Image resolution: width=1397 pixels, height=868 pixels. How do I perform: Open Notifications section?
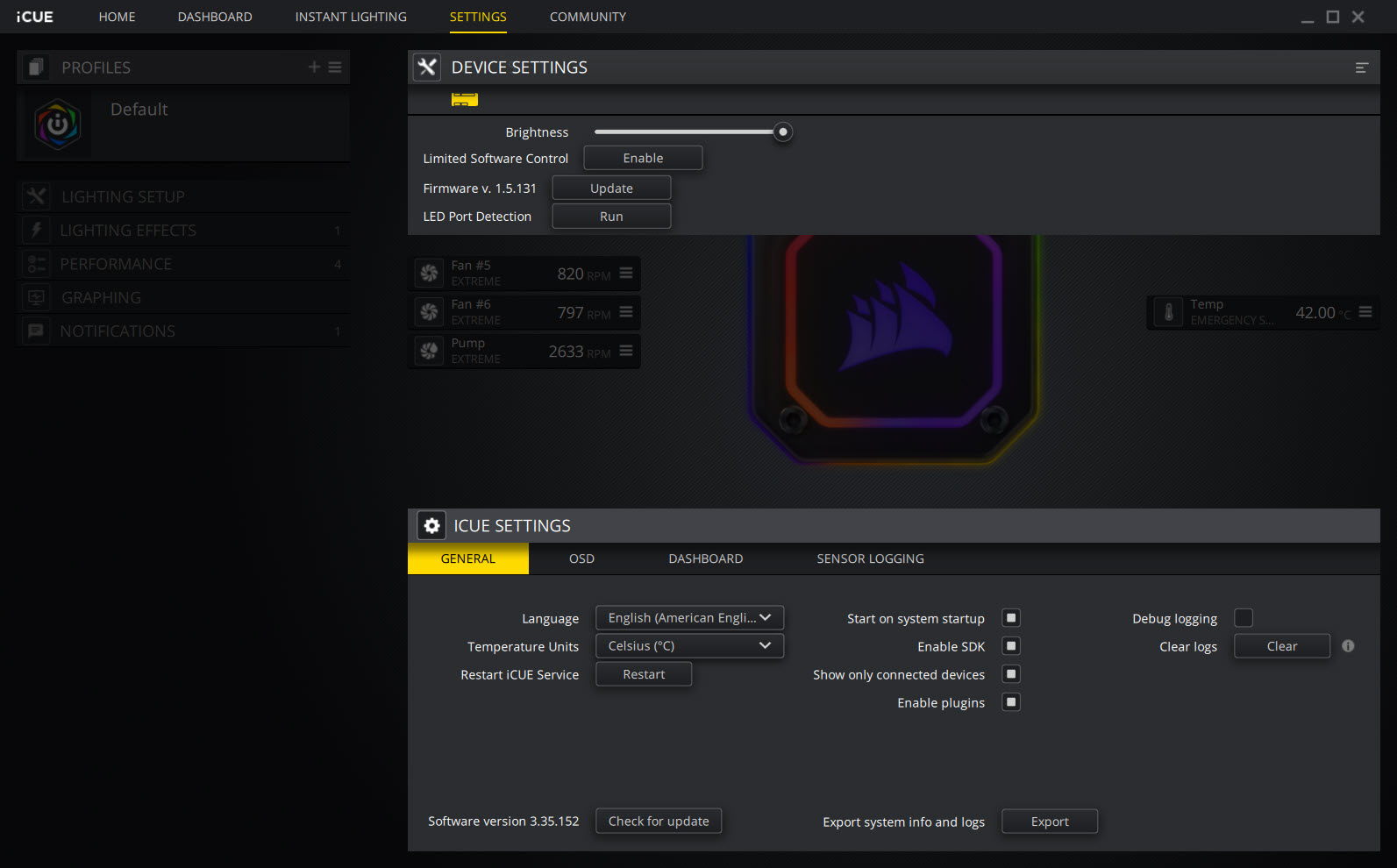(183, 331)
